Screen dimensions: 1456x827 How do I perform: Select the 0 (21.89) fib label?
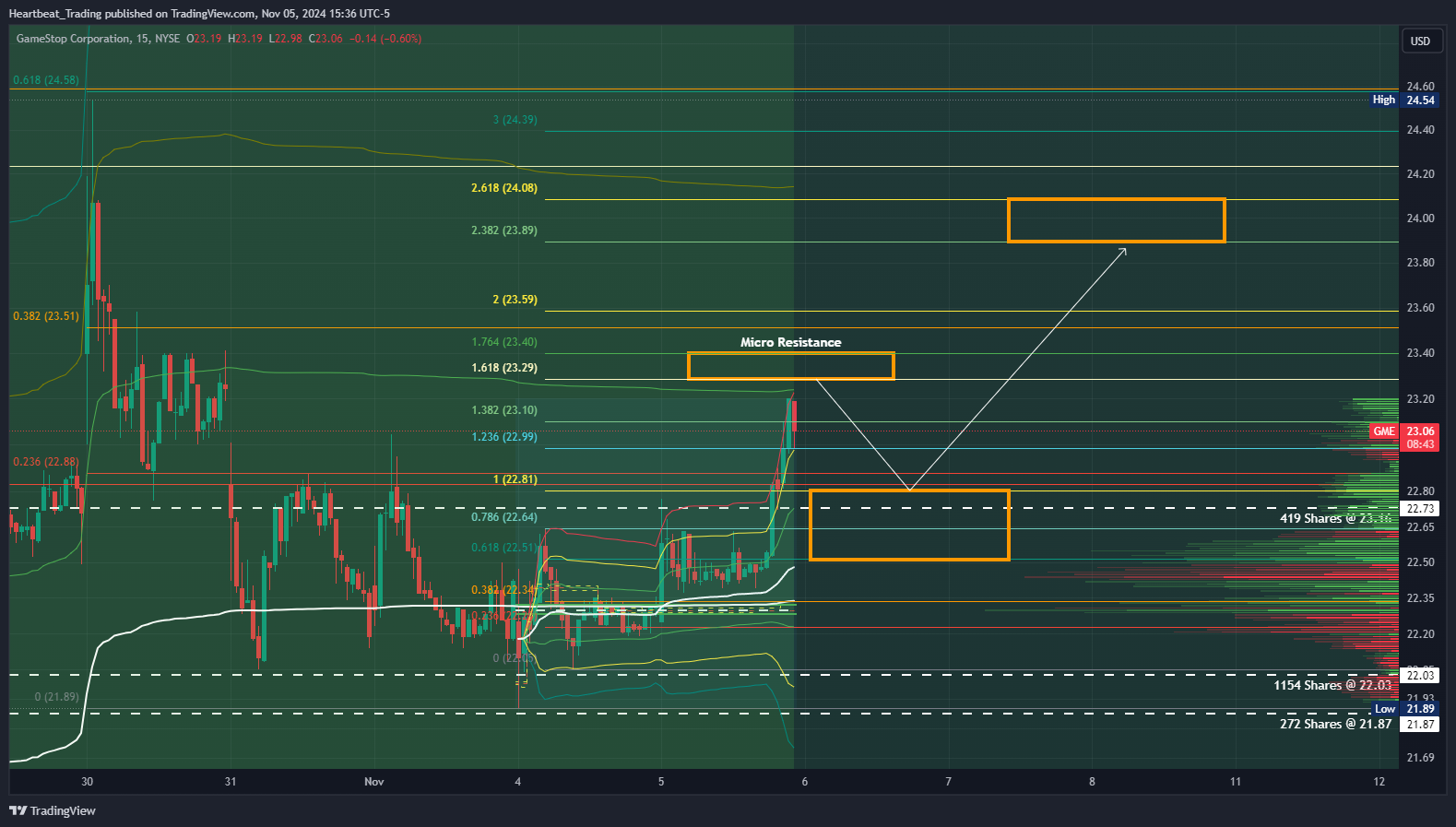[57, 697]
